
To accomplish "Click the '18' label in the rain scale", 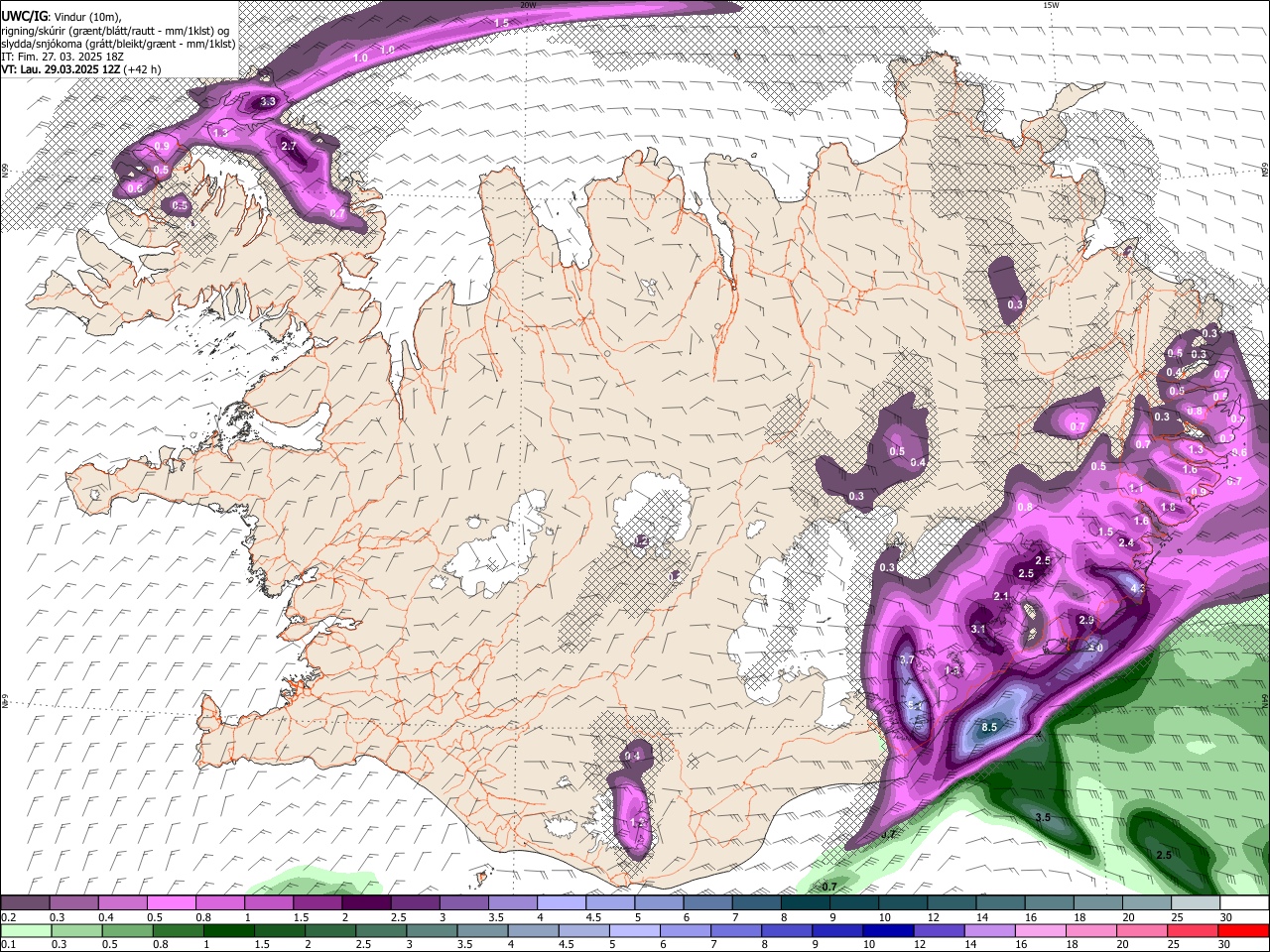I will click(x=1073, y=944).
